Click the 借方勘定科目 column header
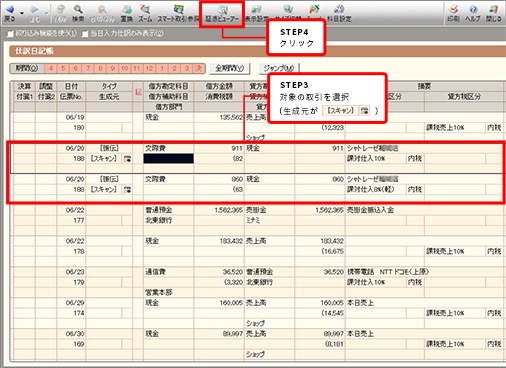 (168, 86)
